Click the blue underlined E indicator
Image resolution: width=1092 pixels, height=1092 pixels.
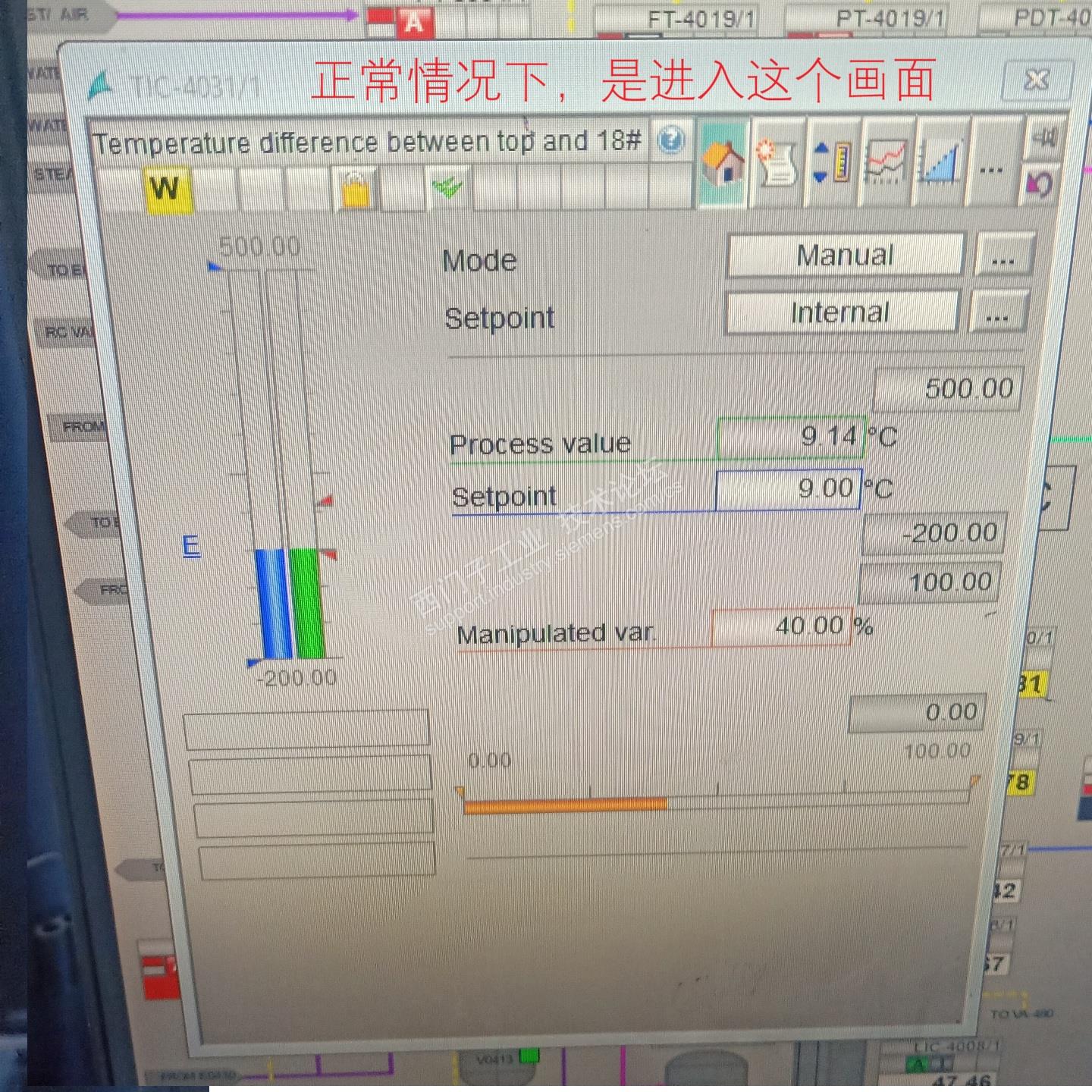click(191, 545)
